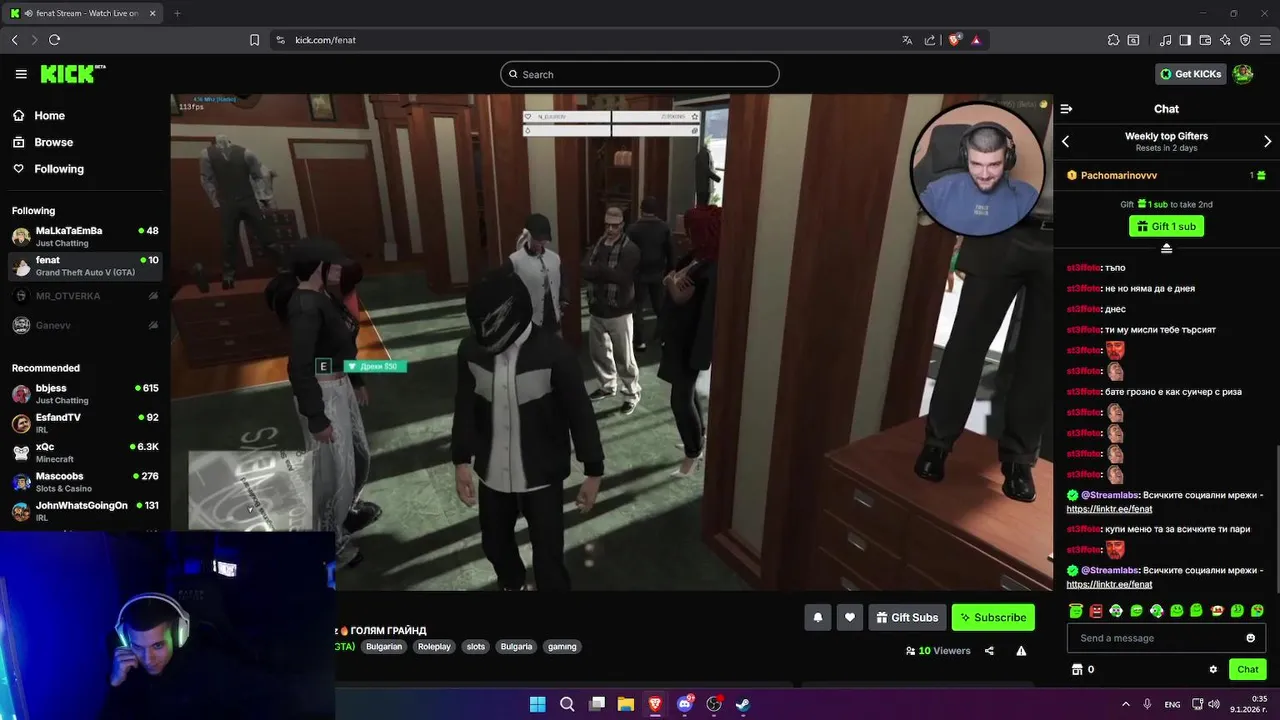
Task: Collapse the chat panel
Action: 1066,109
